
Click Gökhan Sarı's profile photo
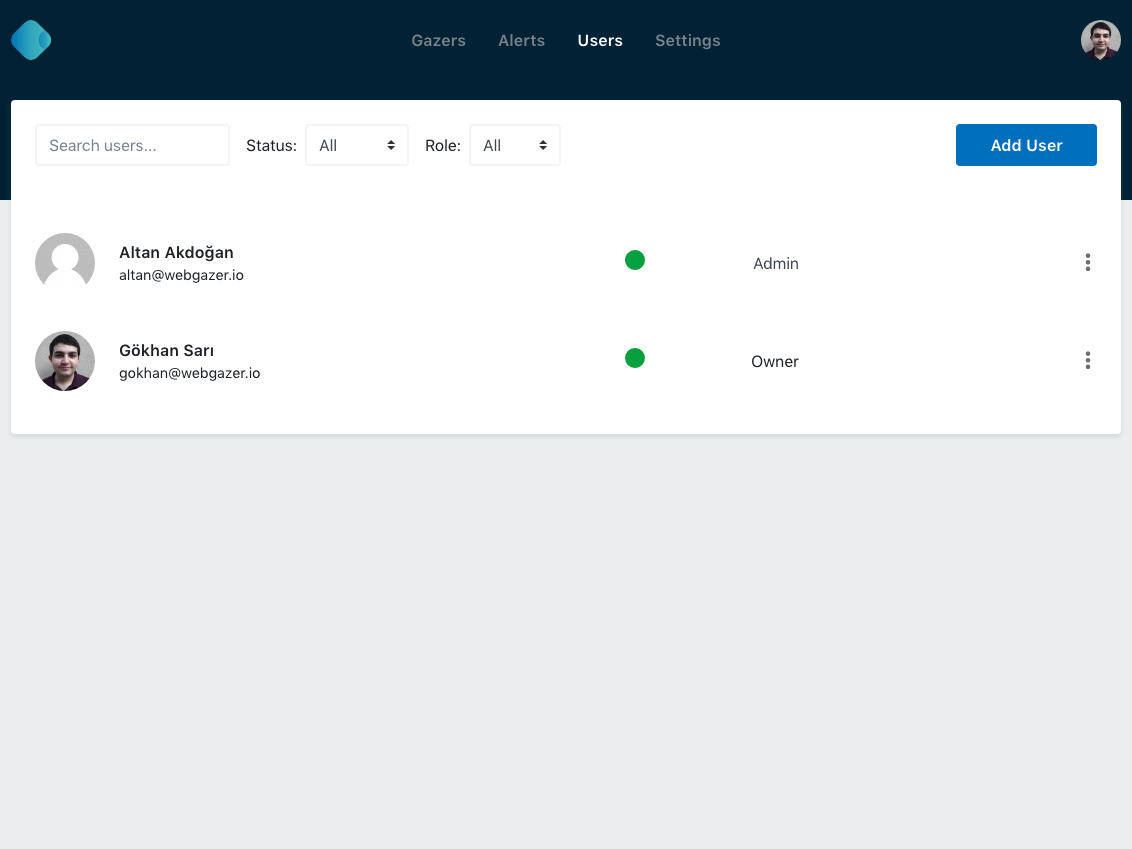(65, 361)
